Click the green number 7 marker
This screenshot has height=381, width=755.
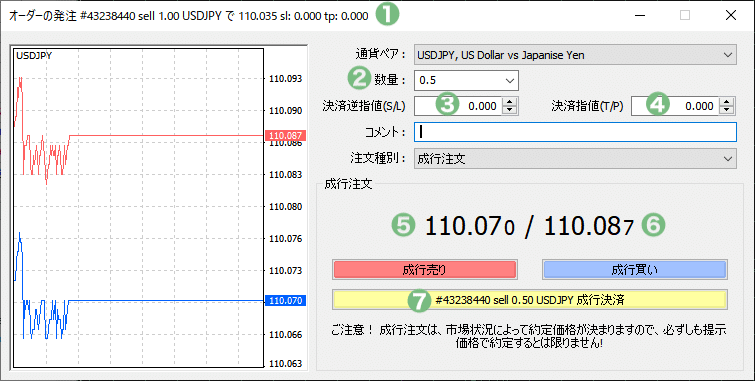click(419, 301)
